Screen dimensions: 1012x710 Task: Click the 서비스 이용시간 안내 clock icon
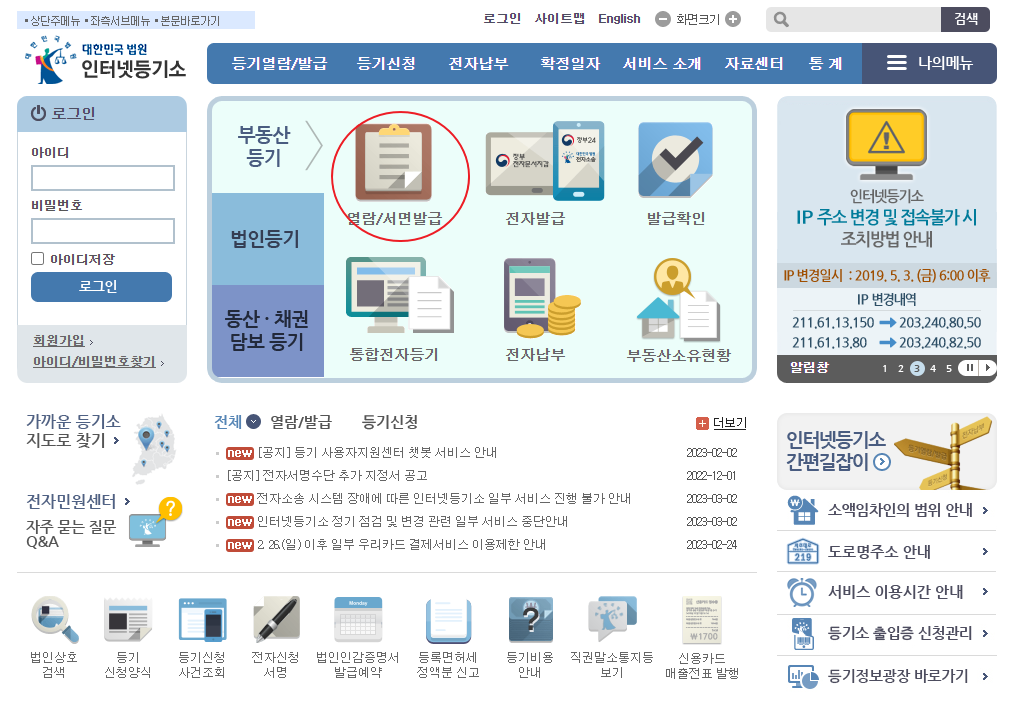(x=802, y=592)
